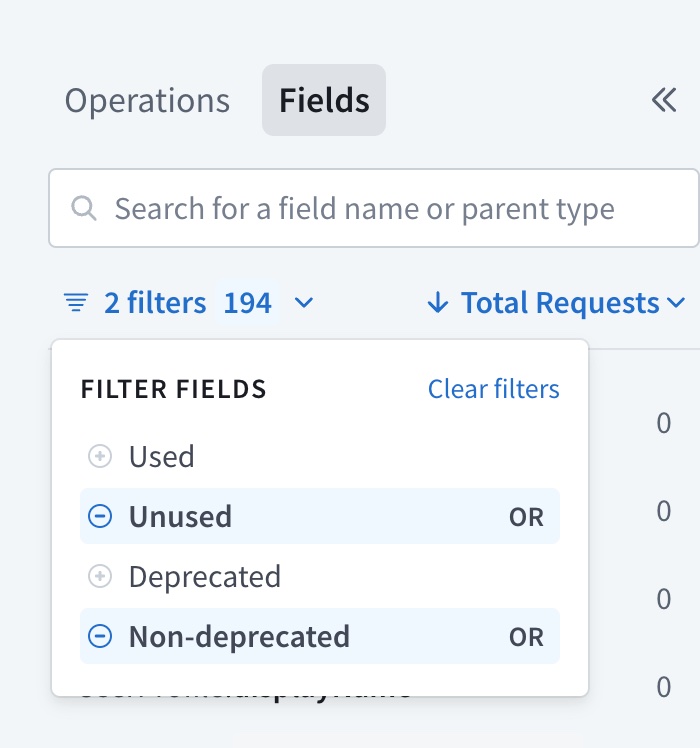Click the filter lines icon

point(76,302)
